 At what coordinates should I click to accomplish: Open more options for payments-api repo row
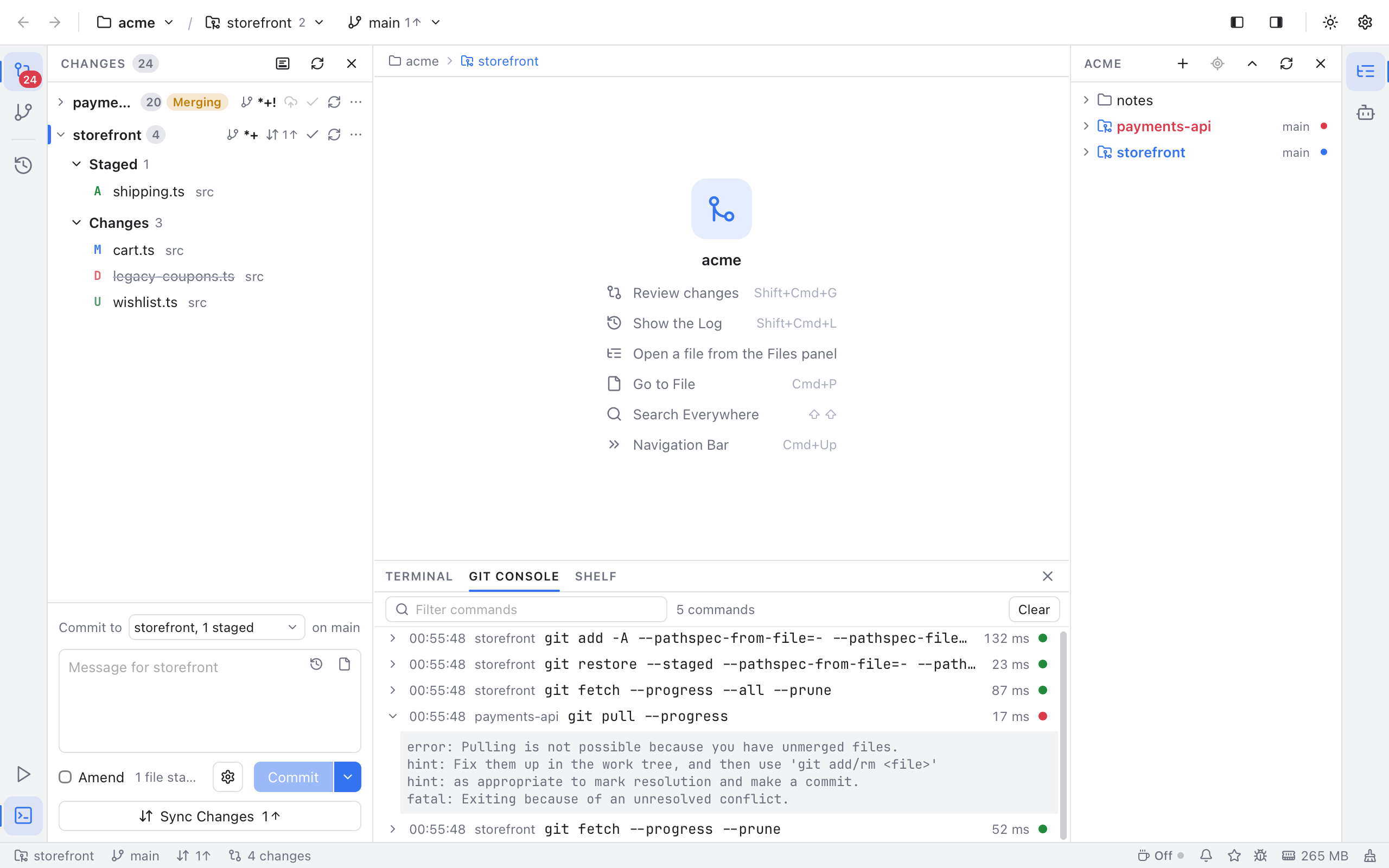click(x=356, y=102)
